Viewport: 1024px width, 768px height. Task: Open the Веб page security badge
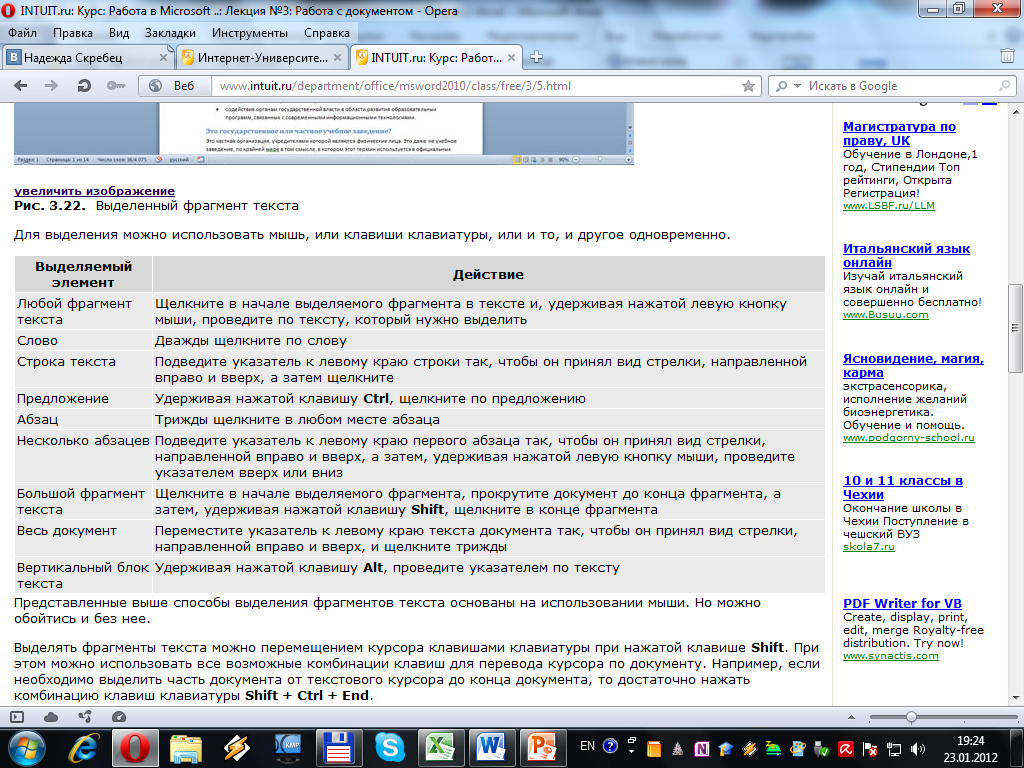pos(174,86)
